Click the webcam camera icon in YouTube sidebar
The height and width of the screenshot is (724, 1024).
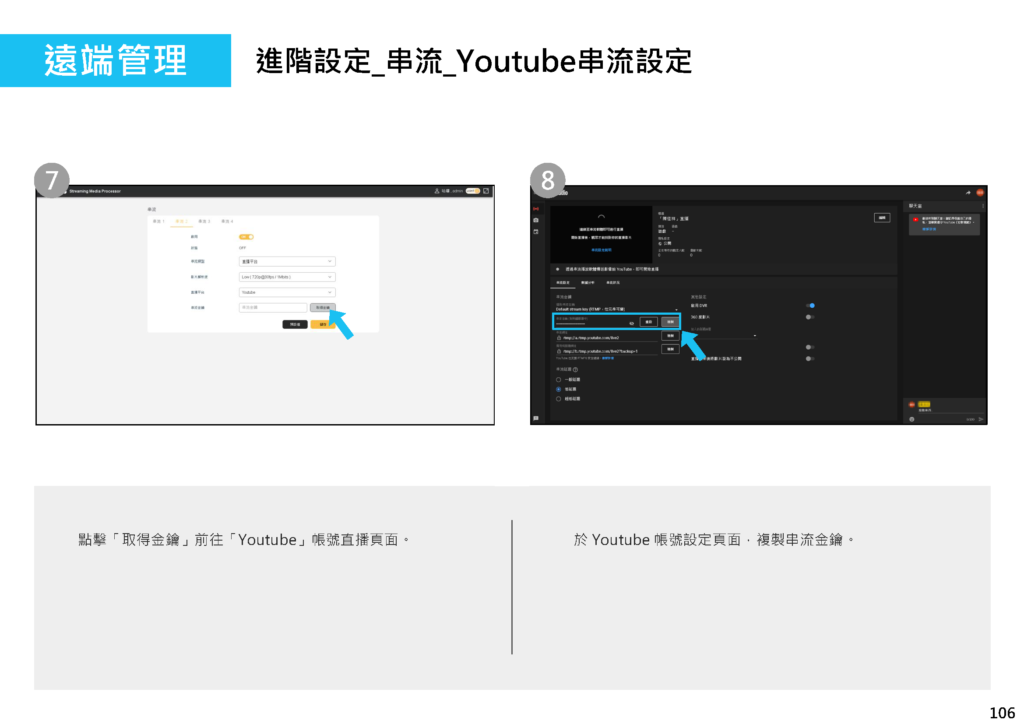(x=536, y=220)
